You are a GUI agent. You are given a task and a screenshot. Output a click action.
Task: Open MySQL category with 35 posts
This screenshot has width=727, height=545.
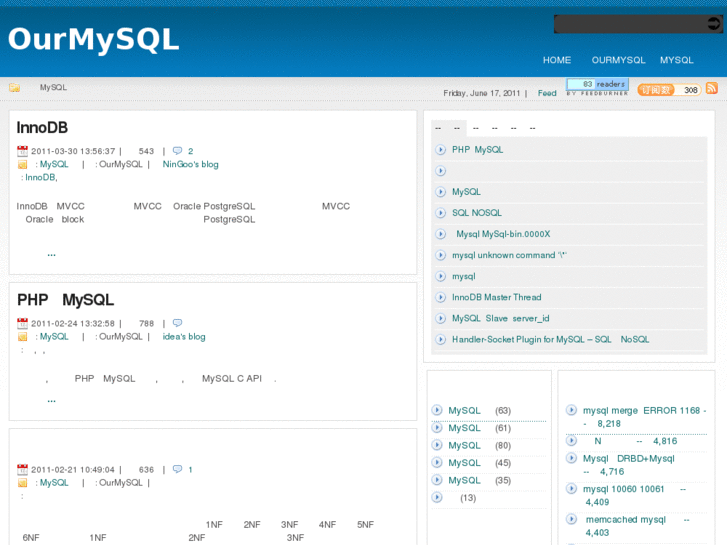click(x=464, y=481)
